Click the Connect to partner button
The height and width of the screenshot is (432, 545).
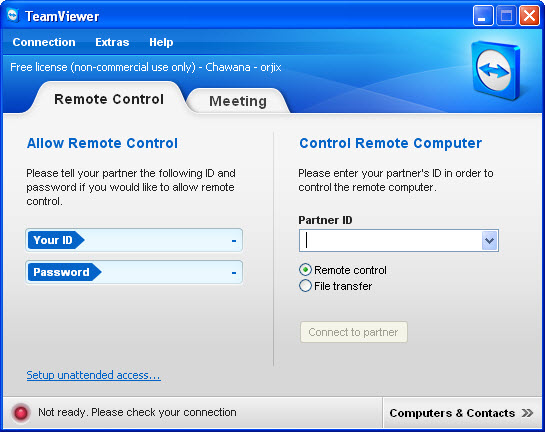point(353,332)
